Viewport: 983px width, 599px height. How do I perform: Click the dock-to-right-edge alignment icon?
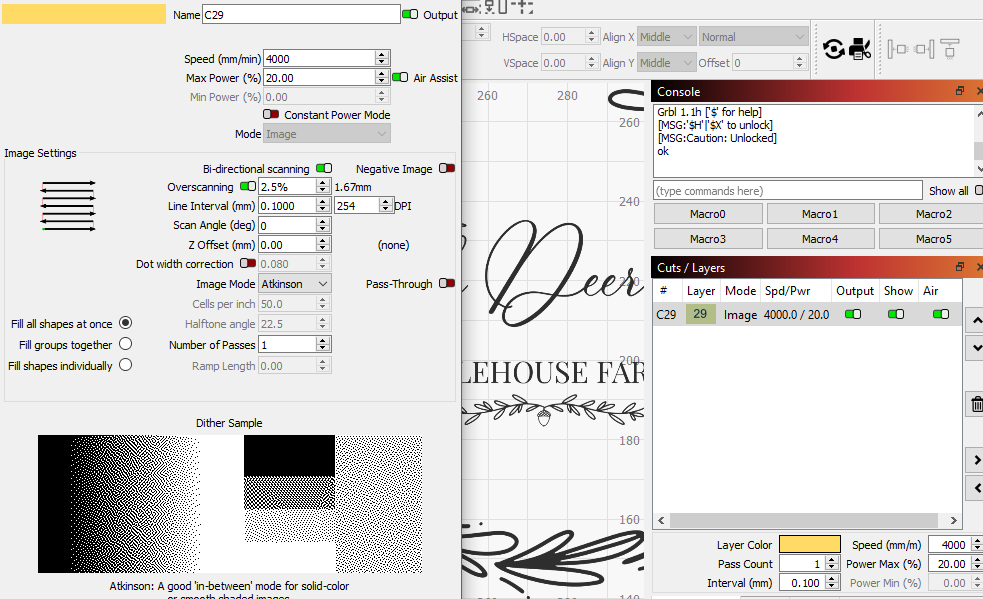coord(924,49)
